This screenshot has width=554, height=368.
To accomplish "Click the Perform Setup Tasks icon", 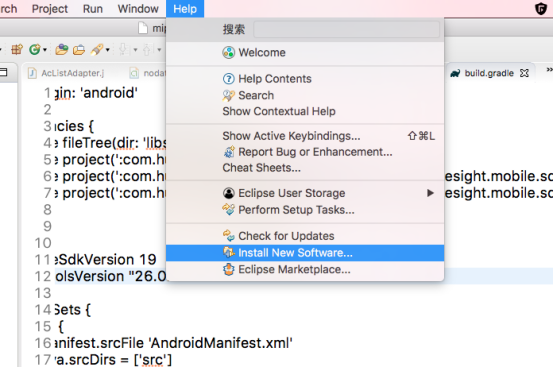I will (229, 210).
